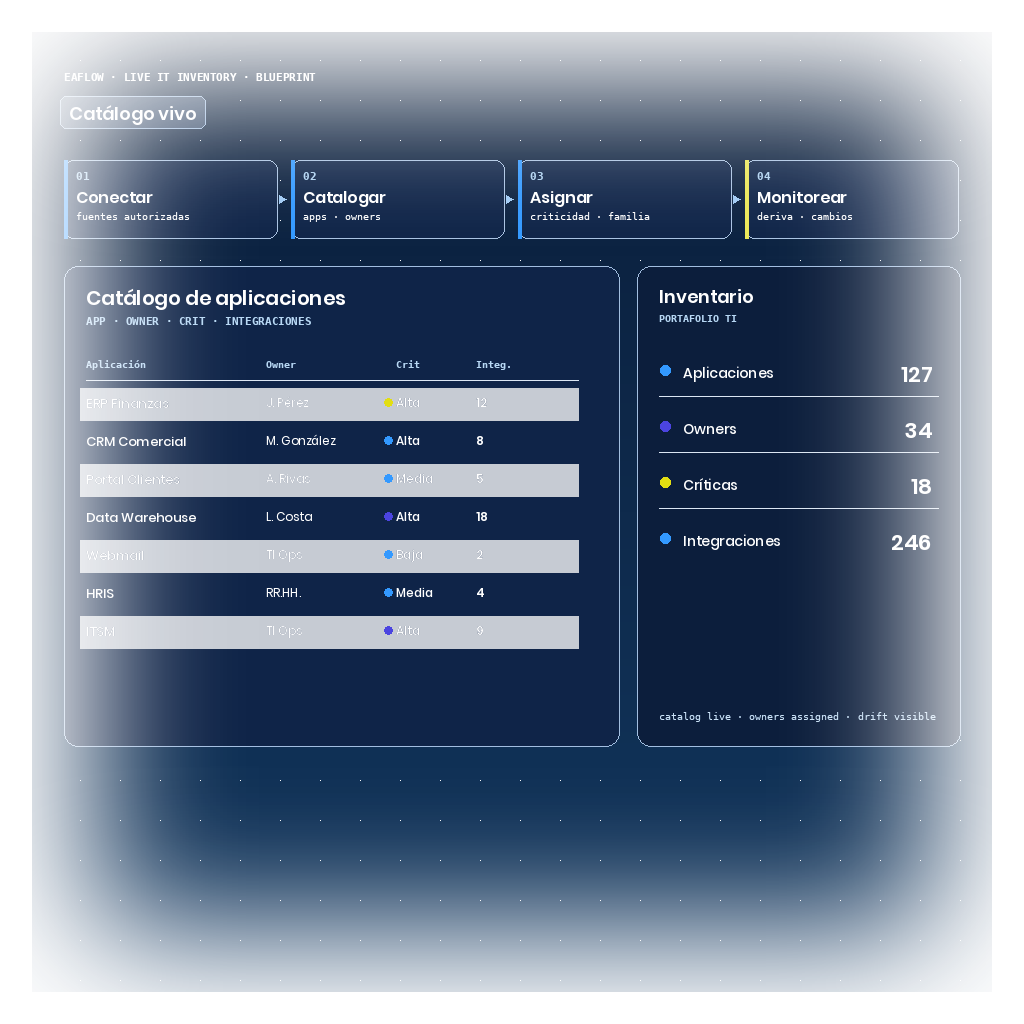Click the Media criticality label in HRIS row
Viewport: 1024px width, 1024px height.
click(414, 593)
